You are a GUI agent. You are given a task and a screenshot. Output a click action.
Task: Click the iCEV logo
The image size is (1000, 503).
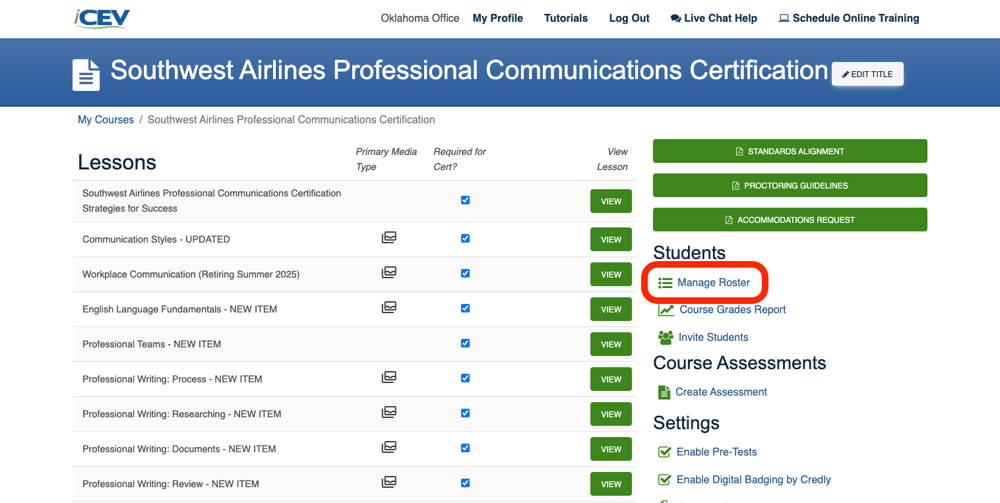[102, 18]
